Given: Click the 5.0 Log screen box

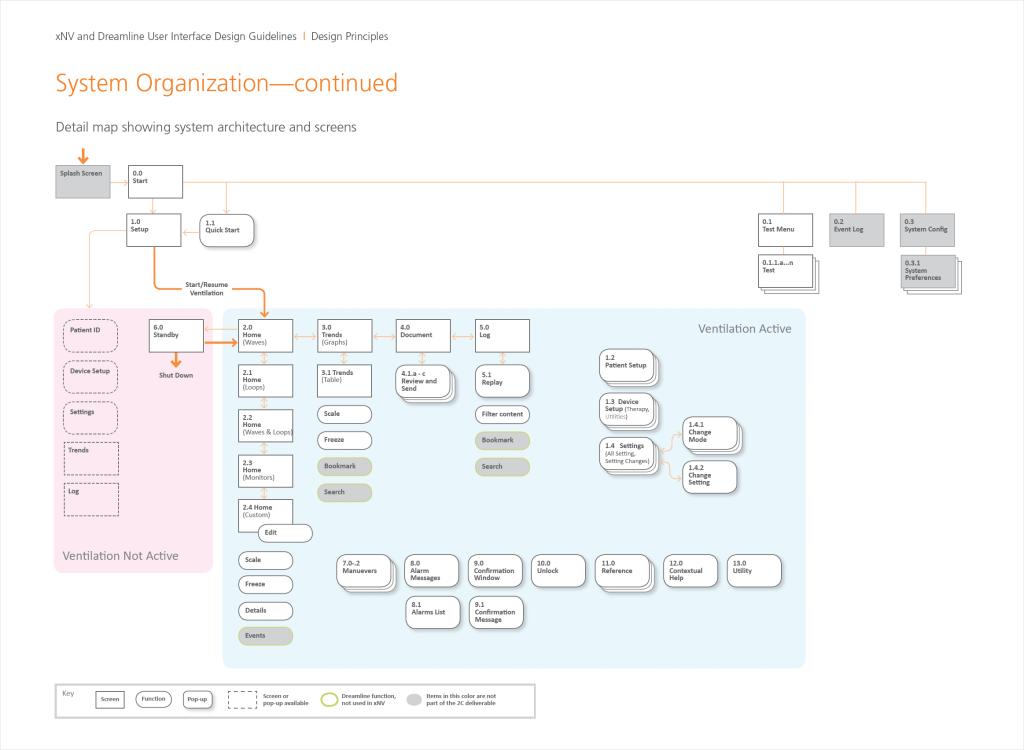Looking at the screenshot, I should click(502, 336).
